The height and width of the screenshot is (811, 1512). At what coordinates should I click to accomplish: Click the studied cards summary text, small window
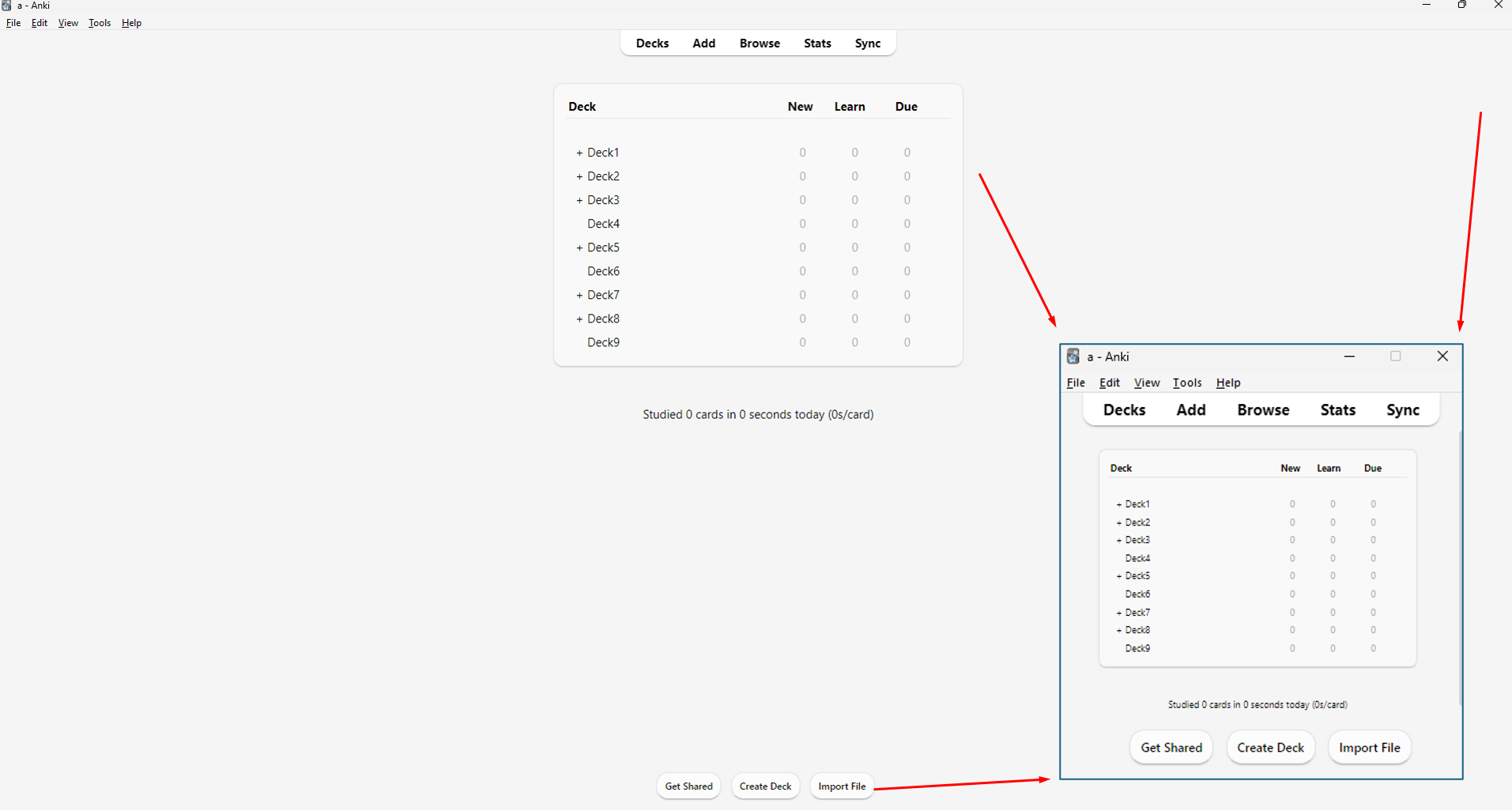tap(1257, 704)
